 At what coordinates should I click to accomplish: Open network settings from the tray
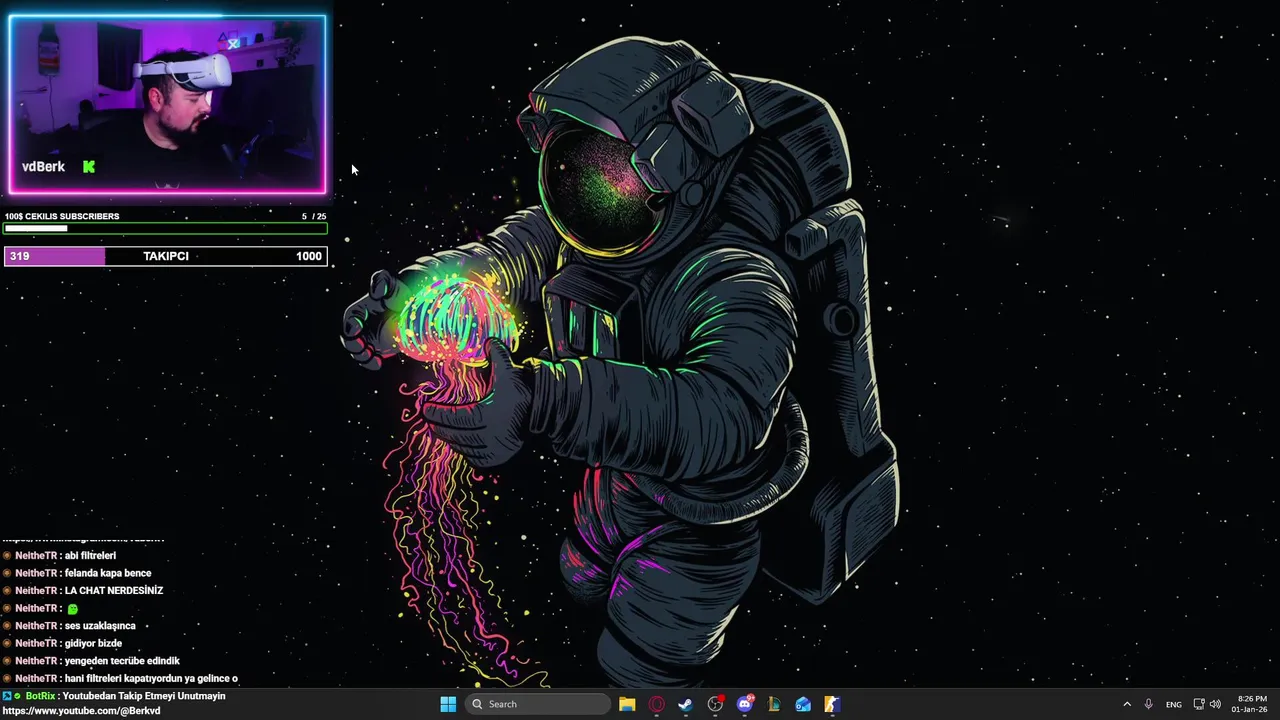tap(1199, 704)
